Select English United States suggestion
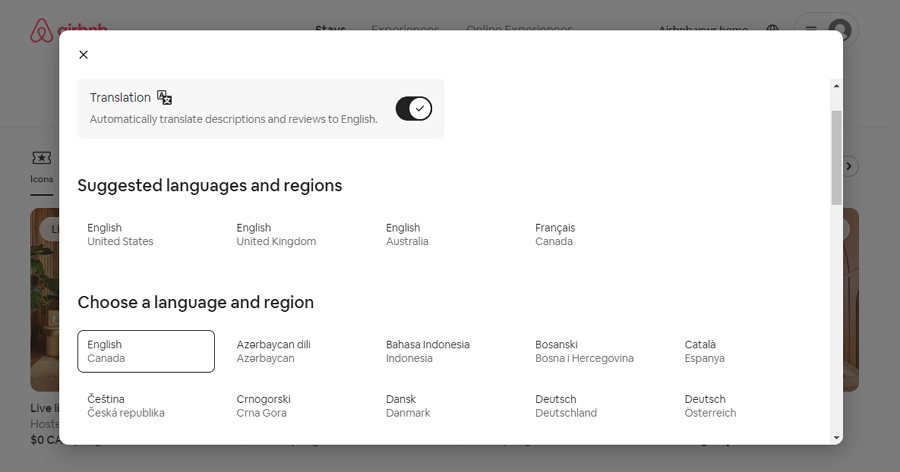This screenshot has width=900, height=472. click(x=120, y=235)
